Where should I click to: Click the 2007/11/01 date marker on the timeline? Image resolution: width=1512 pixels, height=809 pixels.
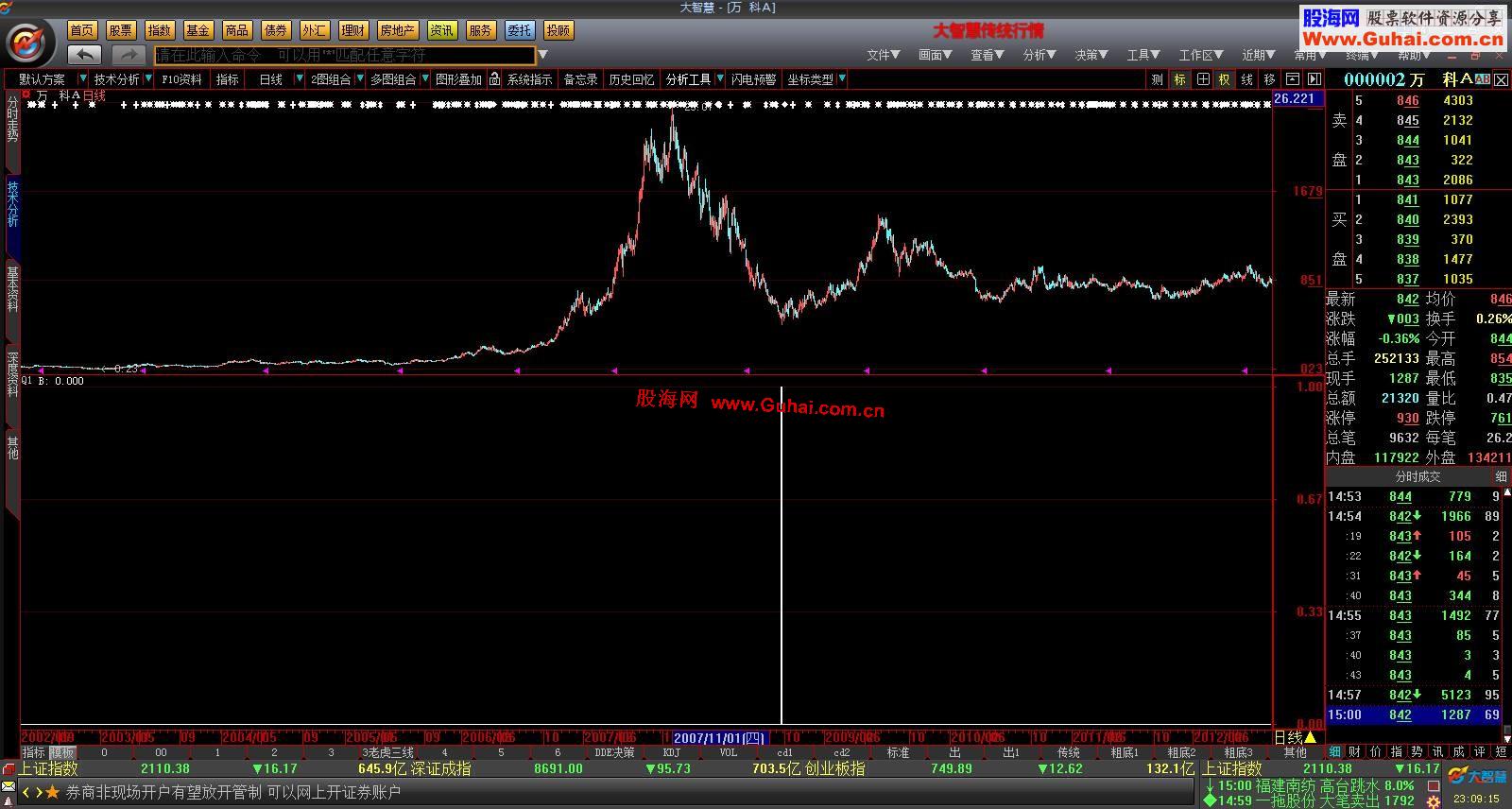click(719, 737)
